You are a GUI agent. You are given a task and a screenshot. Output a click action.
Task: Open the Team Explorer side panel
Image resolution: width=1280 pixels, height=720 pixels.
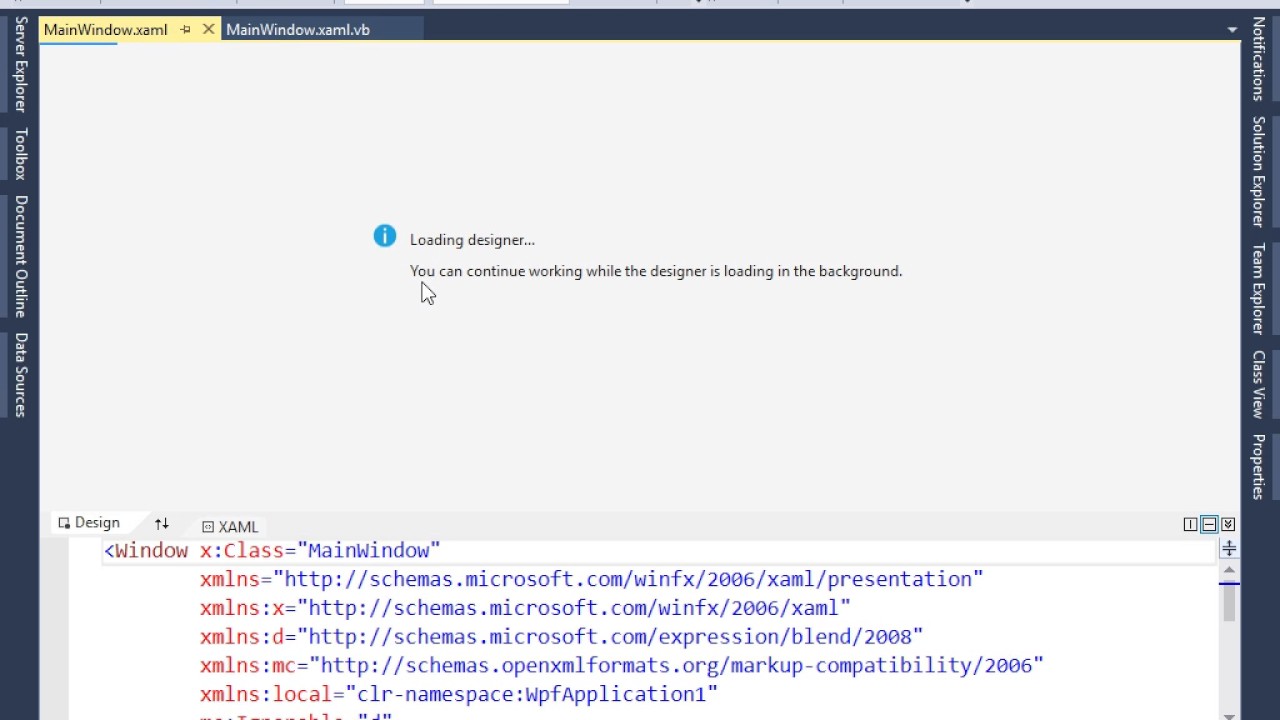click(1259, 288)
